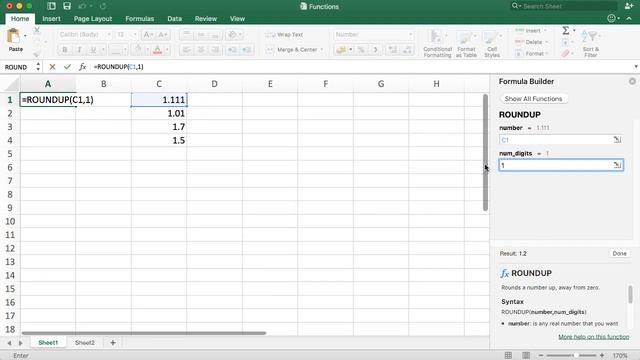Click the sidebar panel icon in title bar
Viewport: 640px width, 360px height.
[x=51, y=6]
